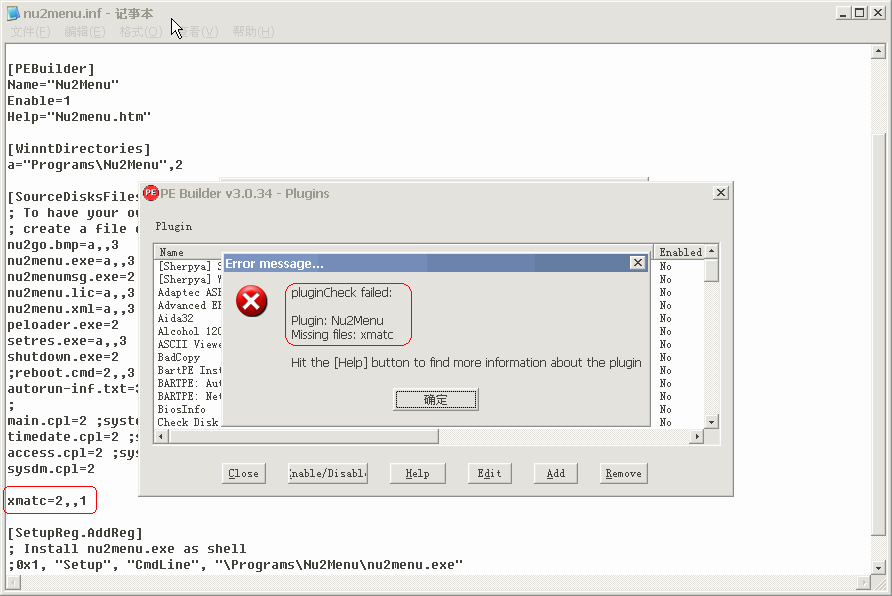The height and width of the screenshot is (596, 892).
Task: Click the Notepad icon in nu2menu.inf title bar
Action: (13, 13)
